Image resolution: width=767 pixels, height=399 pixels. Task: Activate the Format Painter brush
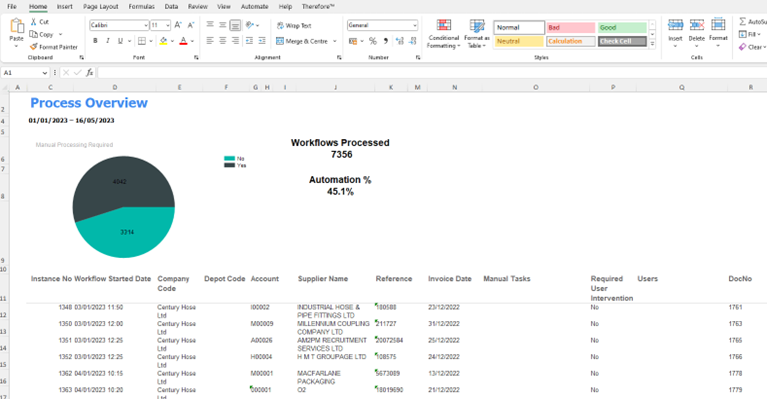click(x=33, y=47)
